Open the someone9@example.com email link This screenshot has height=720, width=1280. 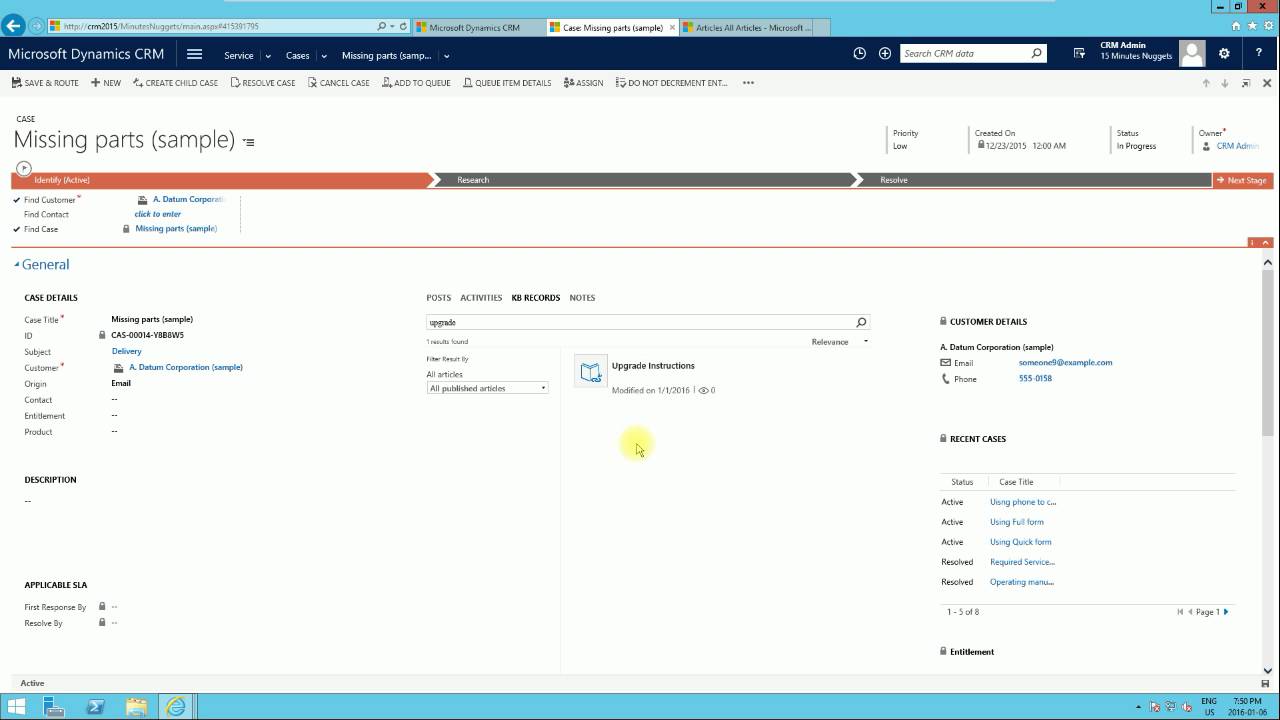[1065, 362]
